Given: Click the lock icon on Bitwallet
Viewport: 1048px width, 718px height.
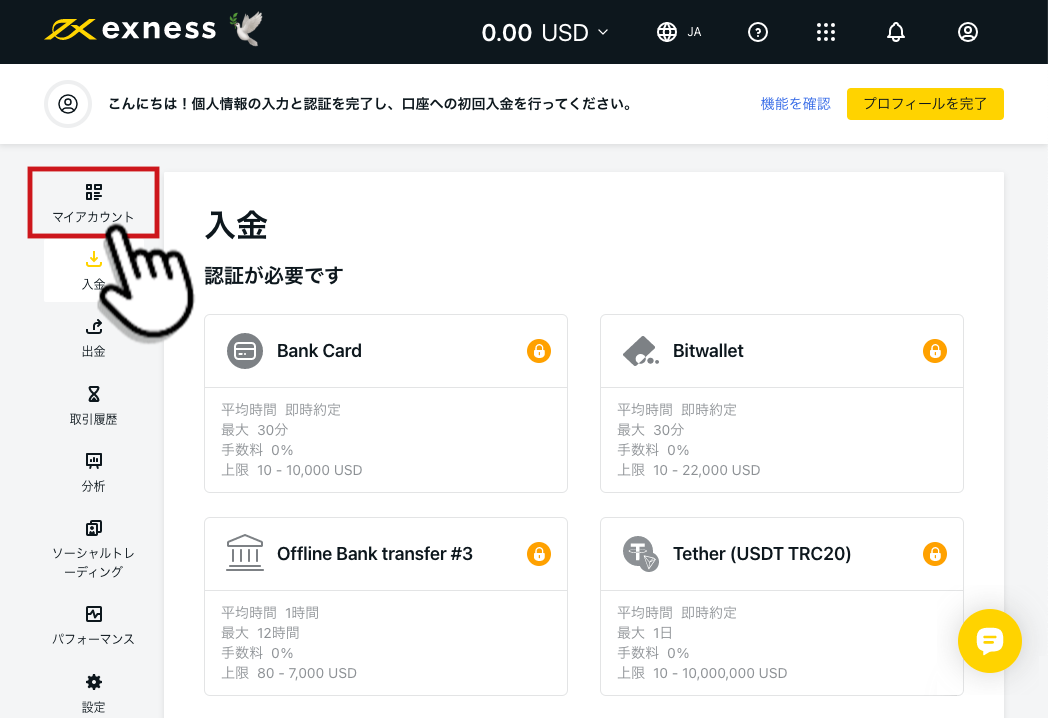Looking at the screenshot, I should [934, 351].
